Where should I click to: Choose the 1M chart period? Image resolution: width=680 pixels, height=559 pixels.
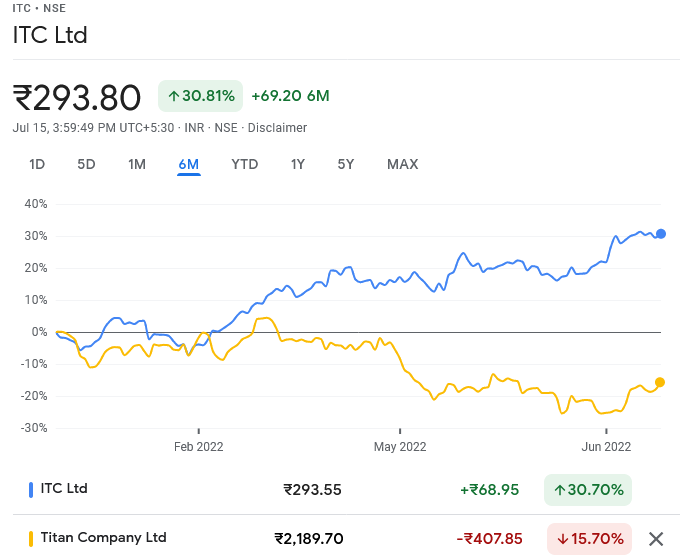click(137, 164)
